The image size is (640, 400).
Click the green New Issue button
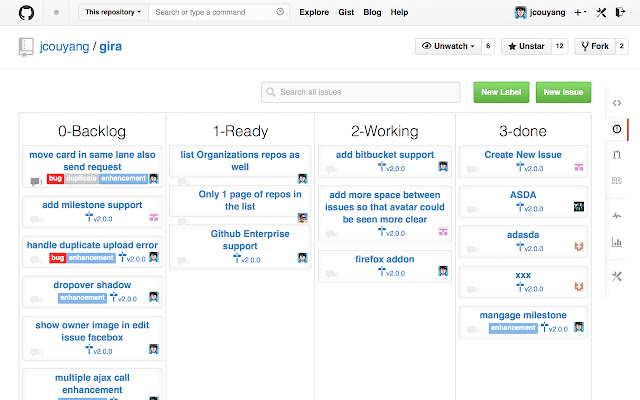(x=565, y=92)
